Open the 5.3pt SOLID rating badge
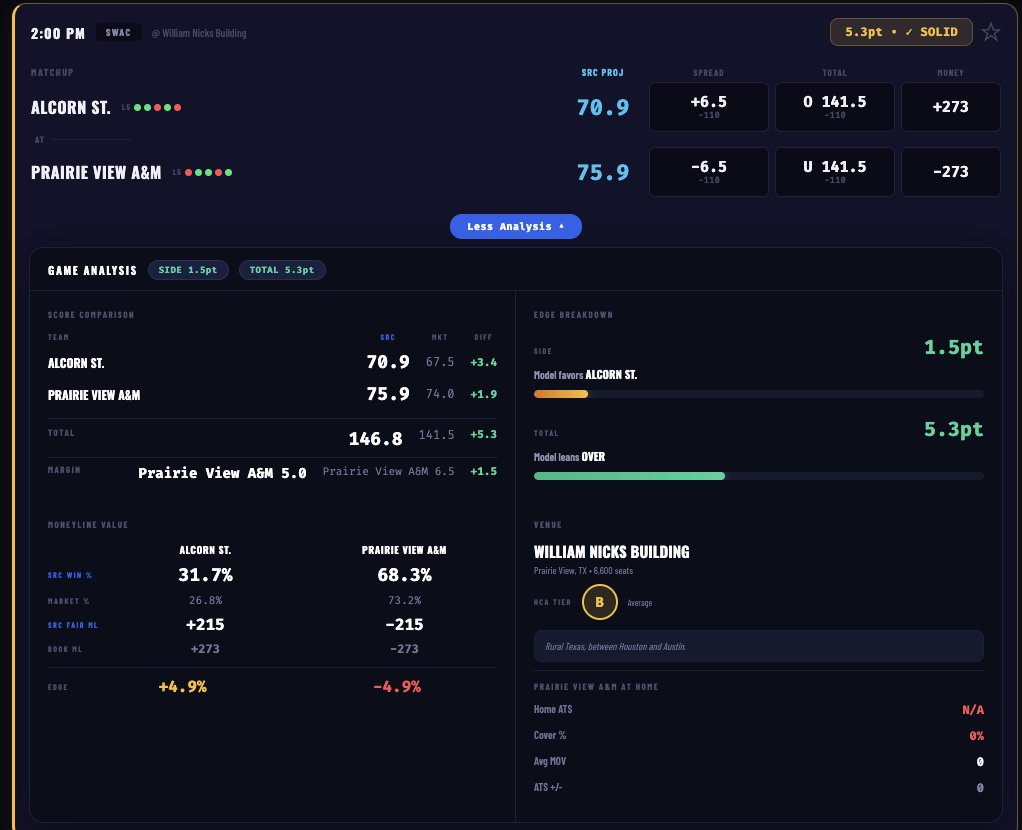The width and height of the screenshot is (1022, 830). click(901, 32)
